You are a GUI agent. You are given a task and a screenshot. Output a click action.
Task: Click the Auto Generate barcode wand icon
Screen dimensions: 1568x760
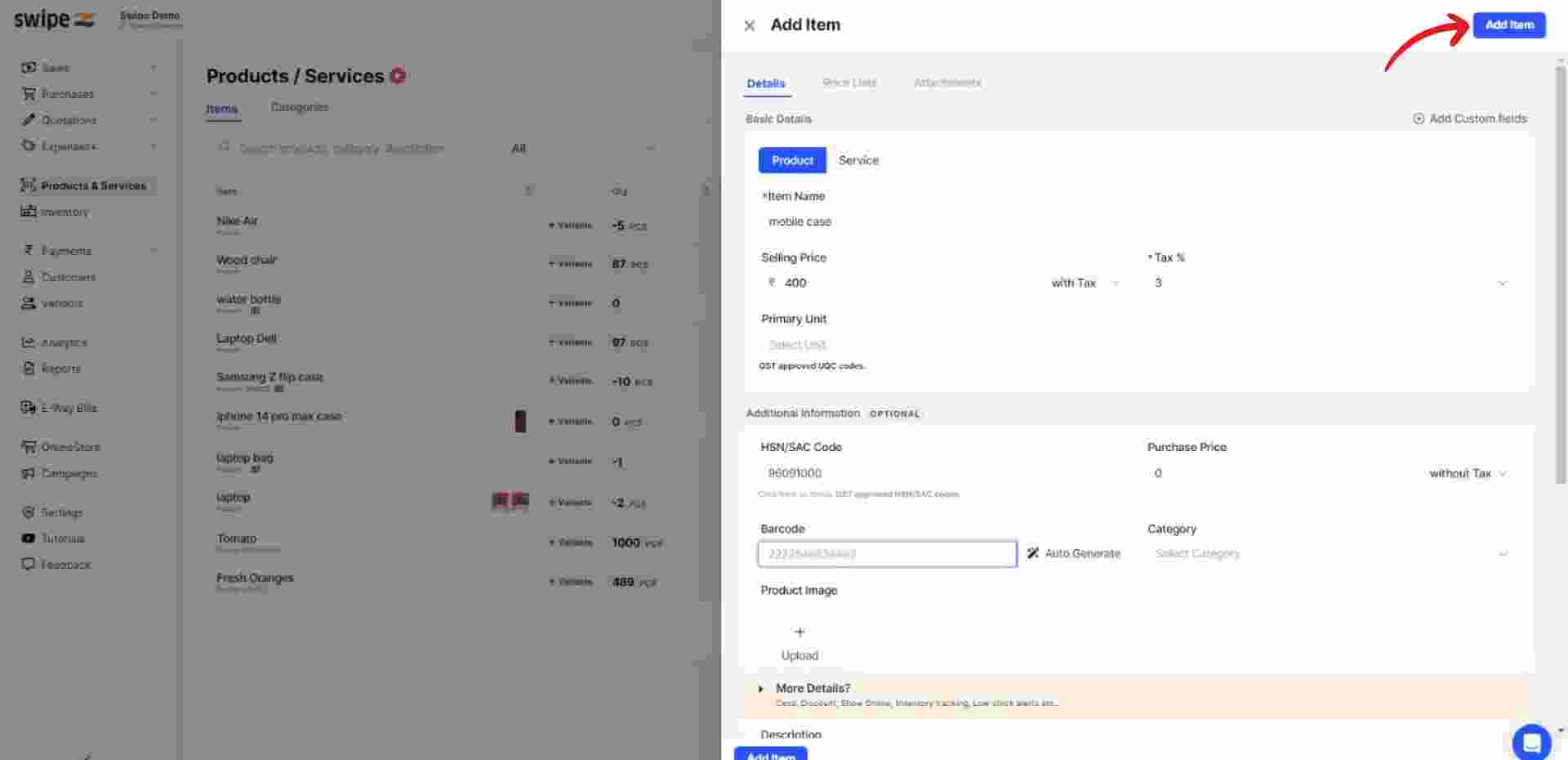[1033, 553]
